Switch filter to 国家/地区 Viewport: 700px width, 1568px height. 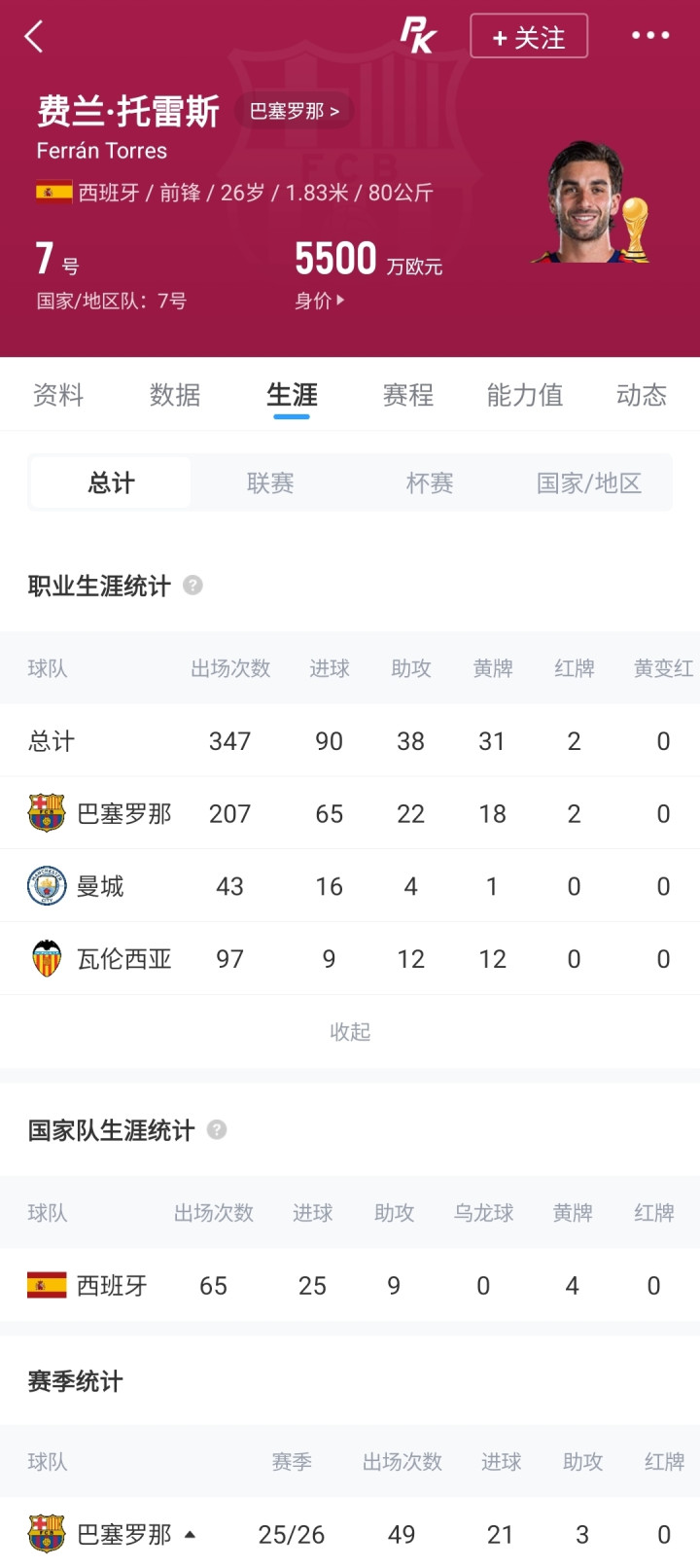click(x=589, y=483)
